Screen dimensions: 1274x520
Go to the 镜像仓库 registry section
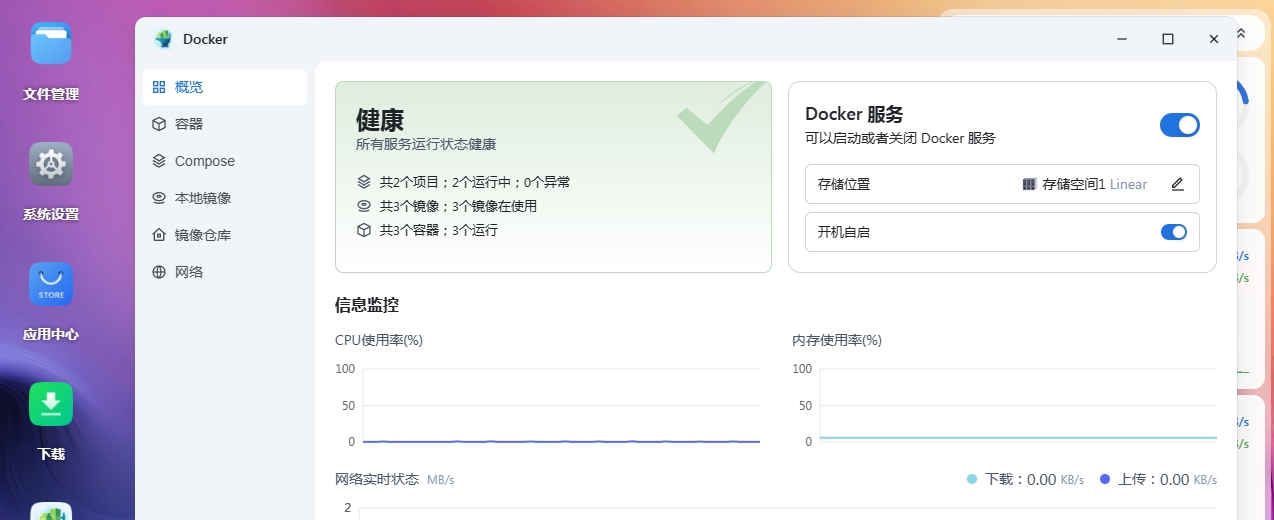point(225,235)
